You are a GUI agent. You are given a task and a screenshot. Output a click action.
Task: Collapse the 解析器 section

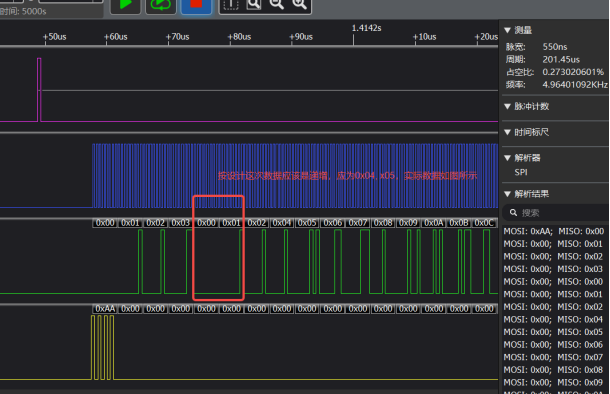[507, 158]
